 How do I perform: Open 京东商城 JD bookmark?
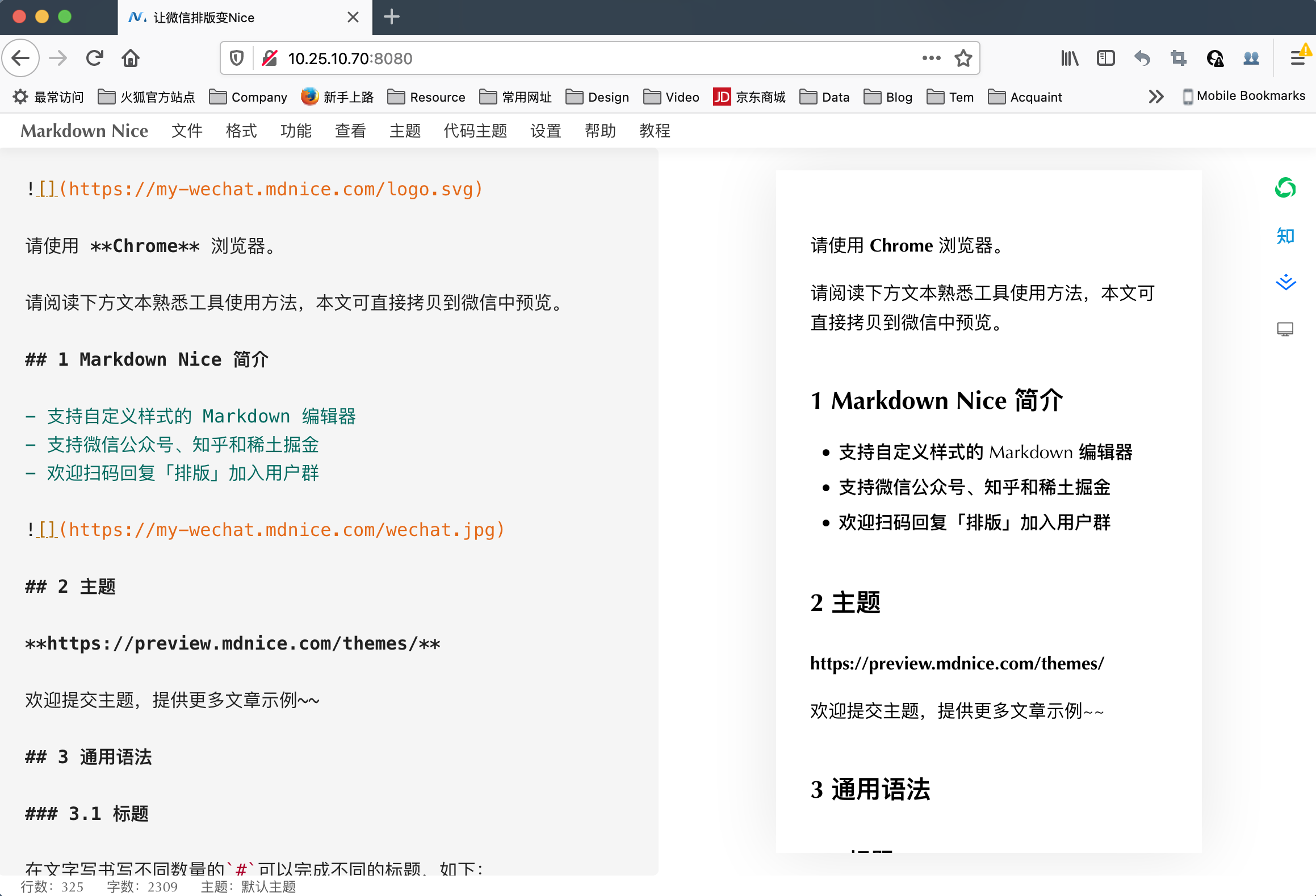(x=749, y=97)
